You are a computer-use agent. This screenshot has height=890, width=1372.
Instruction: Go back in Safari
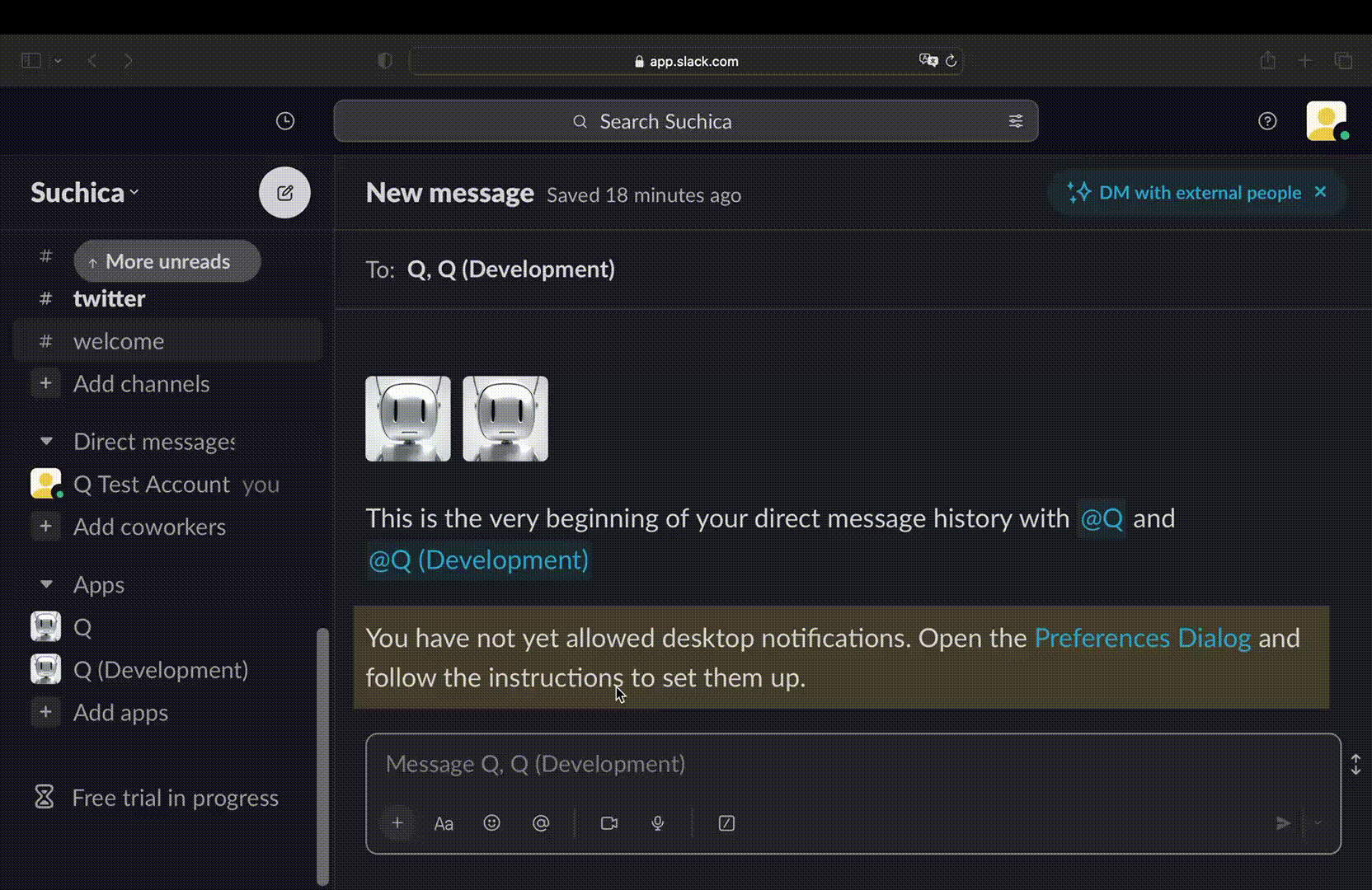[x=92, y=60]
